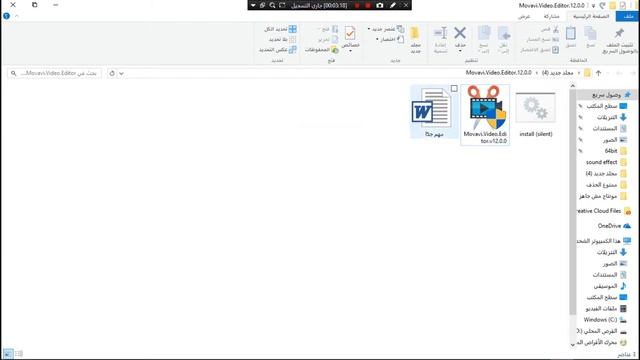The width and height of the screenshot is (640, 360).
Task: Open the Easy access dropdown
Action: 389,39
